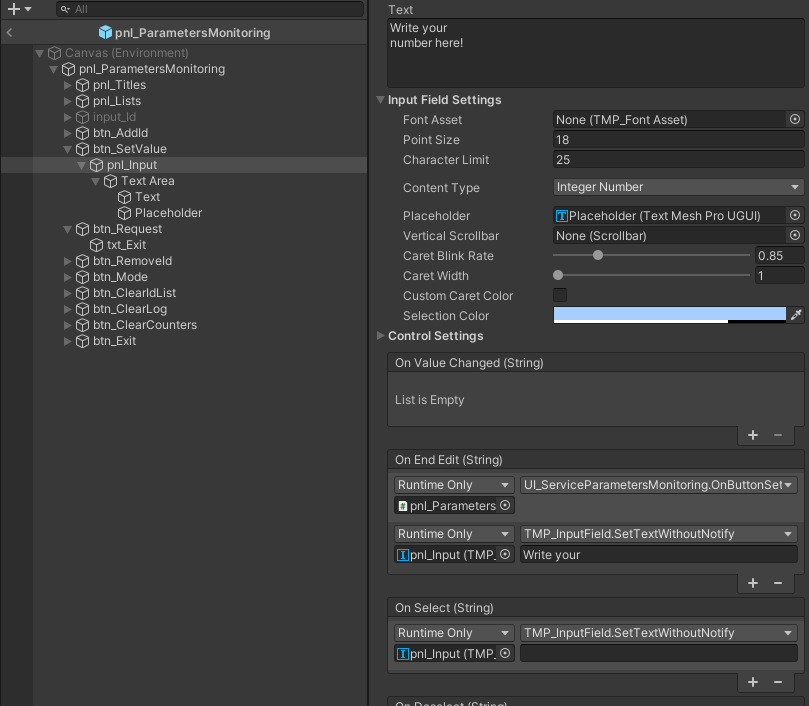Collapse the Input Field Settings section
Viewport: 809px width, 706px height.
click(381, 100)
